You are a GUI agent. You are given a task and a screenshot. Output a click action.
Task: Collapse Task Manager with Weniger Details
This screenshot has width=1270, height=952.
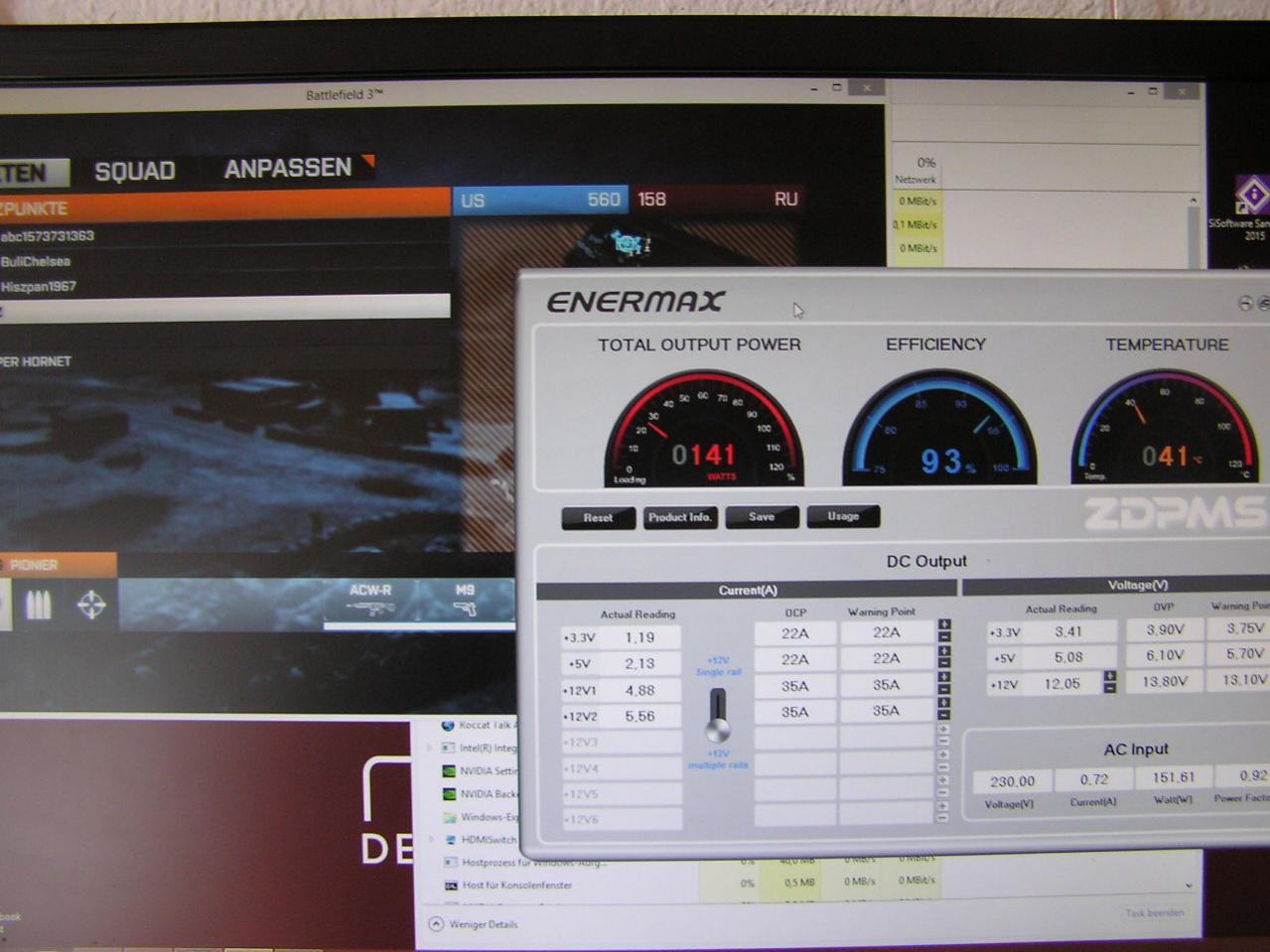tap(474, 924)
